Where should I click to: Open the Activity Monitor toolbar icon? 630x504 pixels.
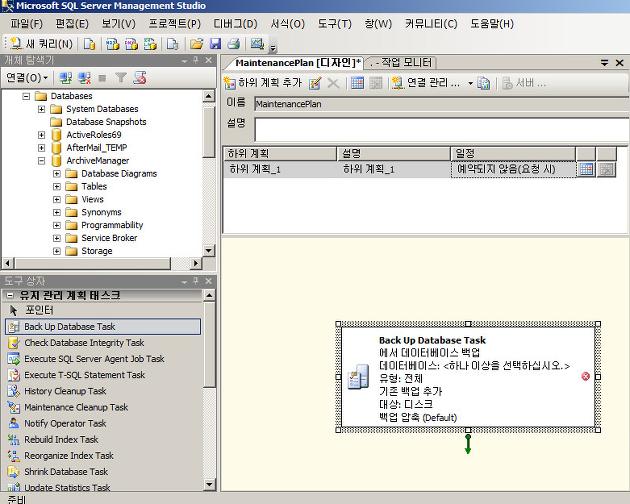pyautogui.click(x=257, y=43)
